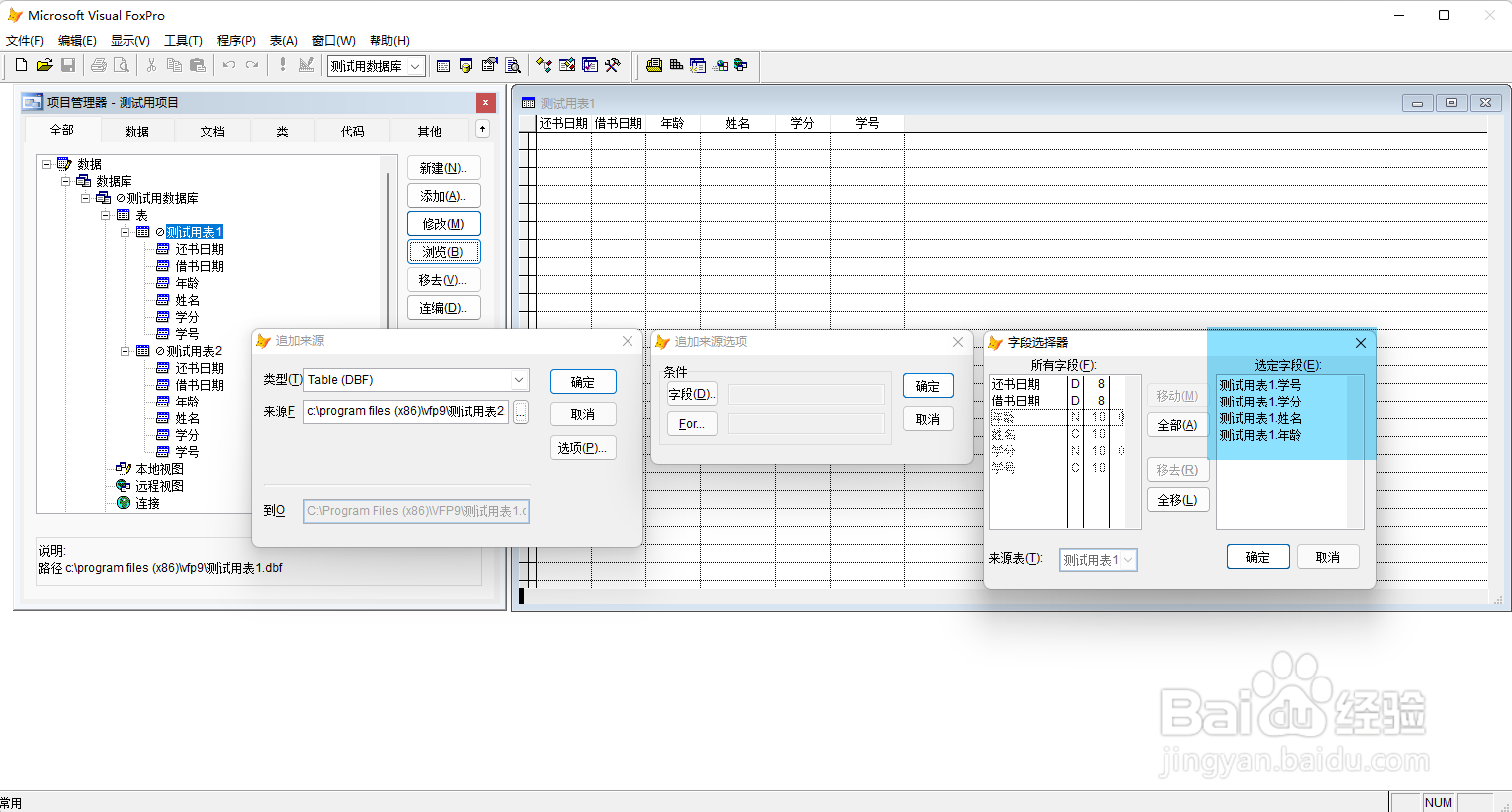Click the Undo arrow icon
Image resolution: width=1512 pixels, height=812 pixels.
tap(228, 65)
